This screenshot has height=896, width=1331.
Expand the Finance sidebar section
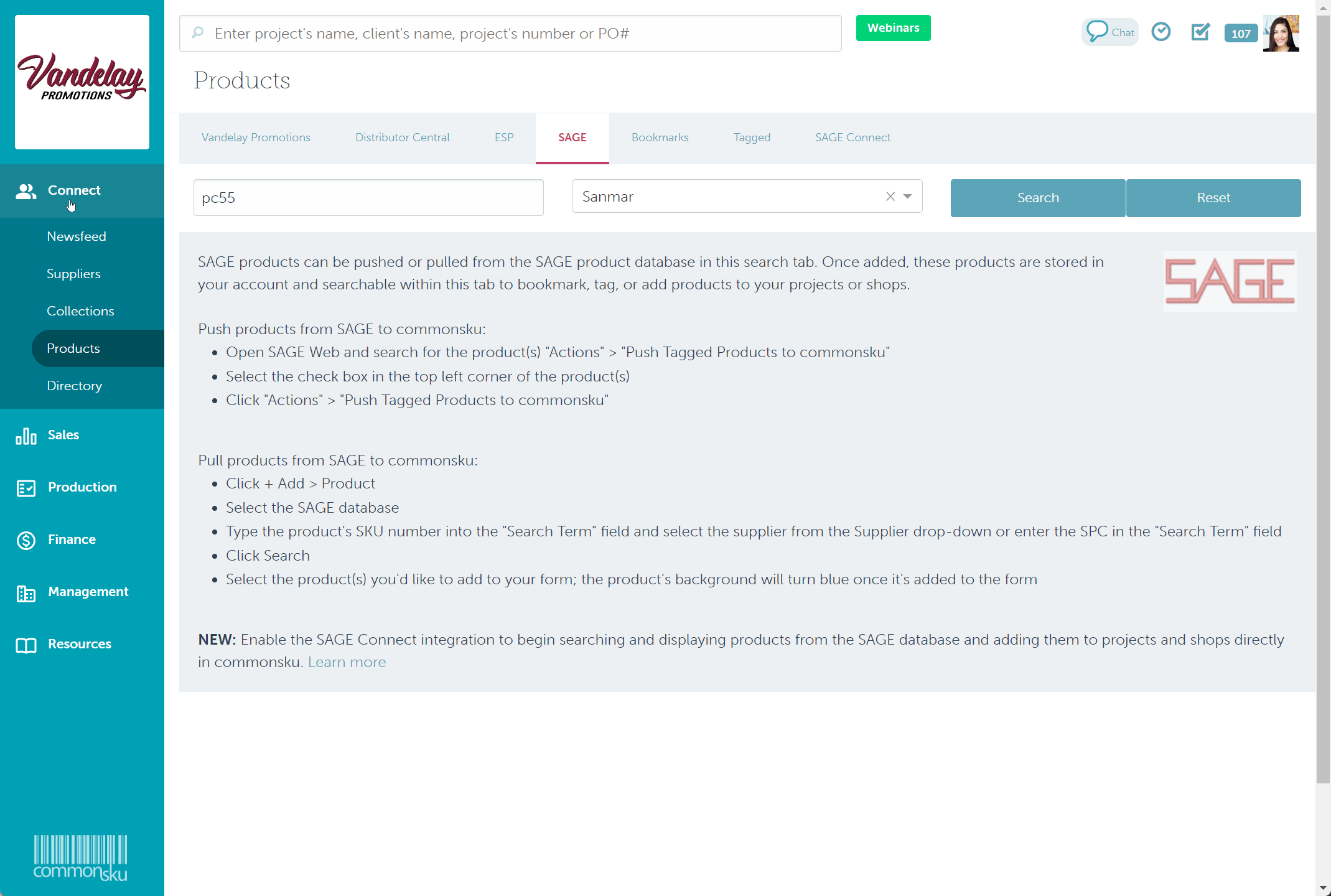(x=82, y=540)
